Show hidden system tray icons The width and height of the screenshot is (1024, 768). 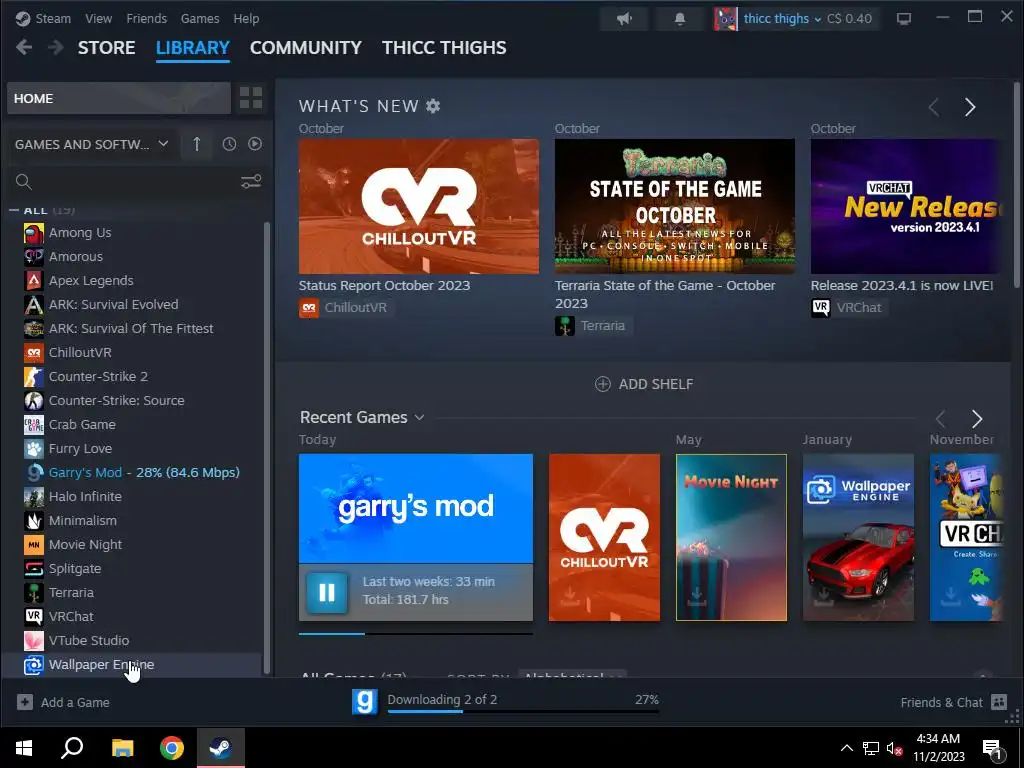tap(846, 748)
